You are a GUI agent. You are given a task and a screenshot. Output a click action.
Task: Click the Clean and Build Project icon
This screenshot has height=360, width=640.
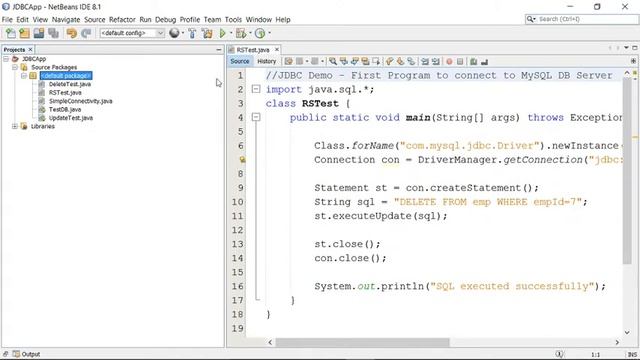pos(207,33)
